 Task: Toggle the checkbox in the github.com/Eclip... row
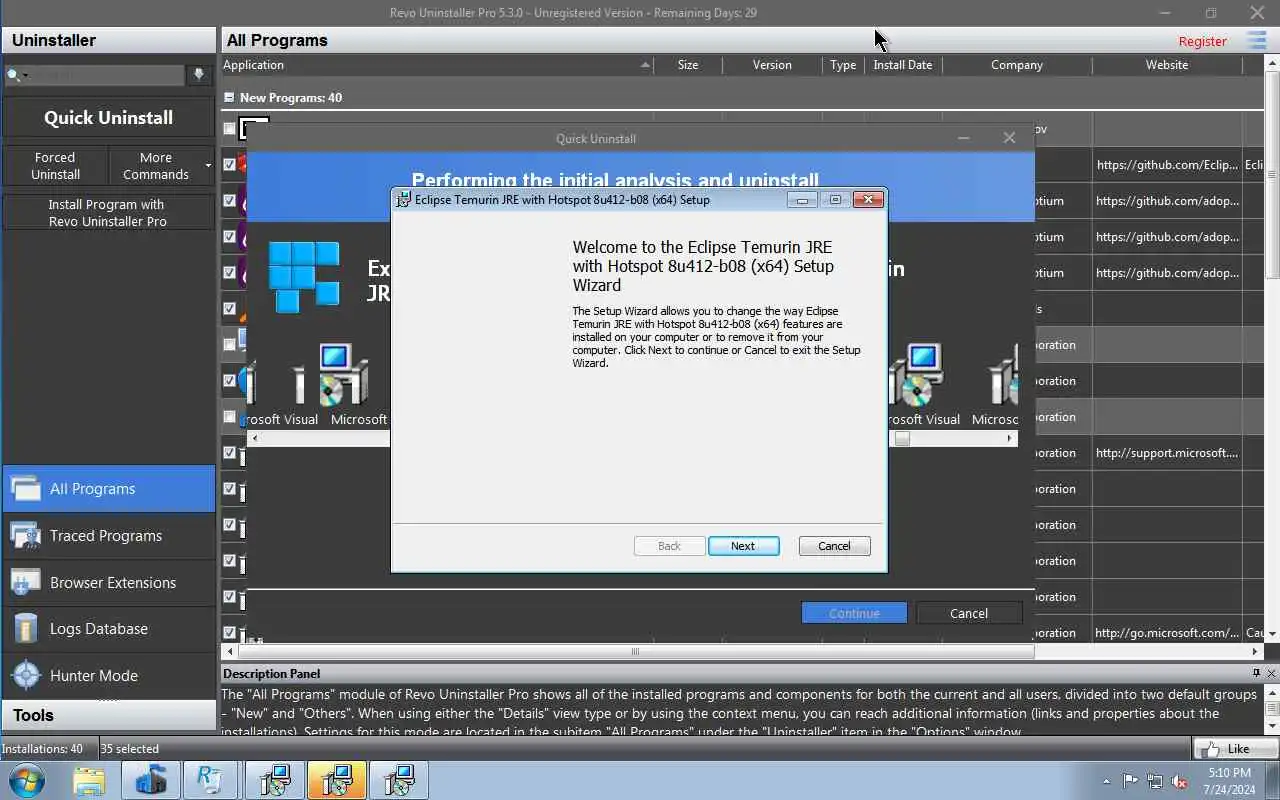(230, 164)
